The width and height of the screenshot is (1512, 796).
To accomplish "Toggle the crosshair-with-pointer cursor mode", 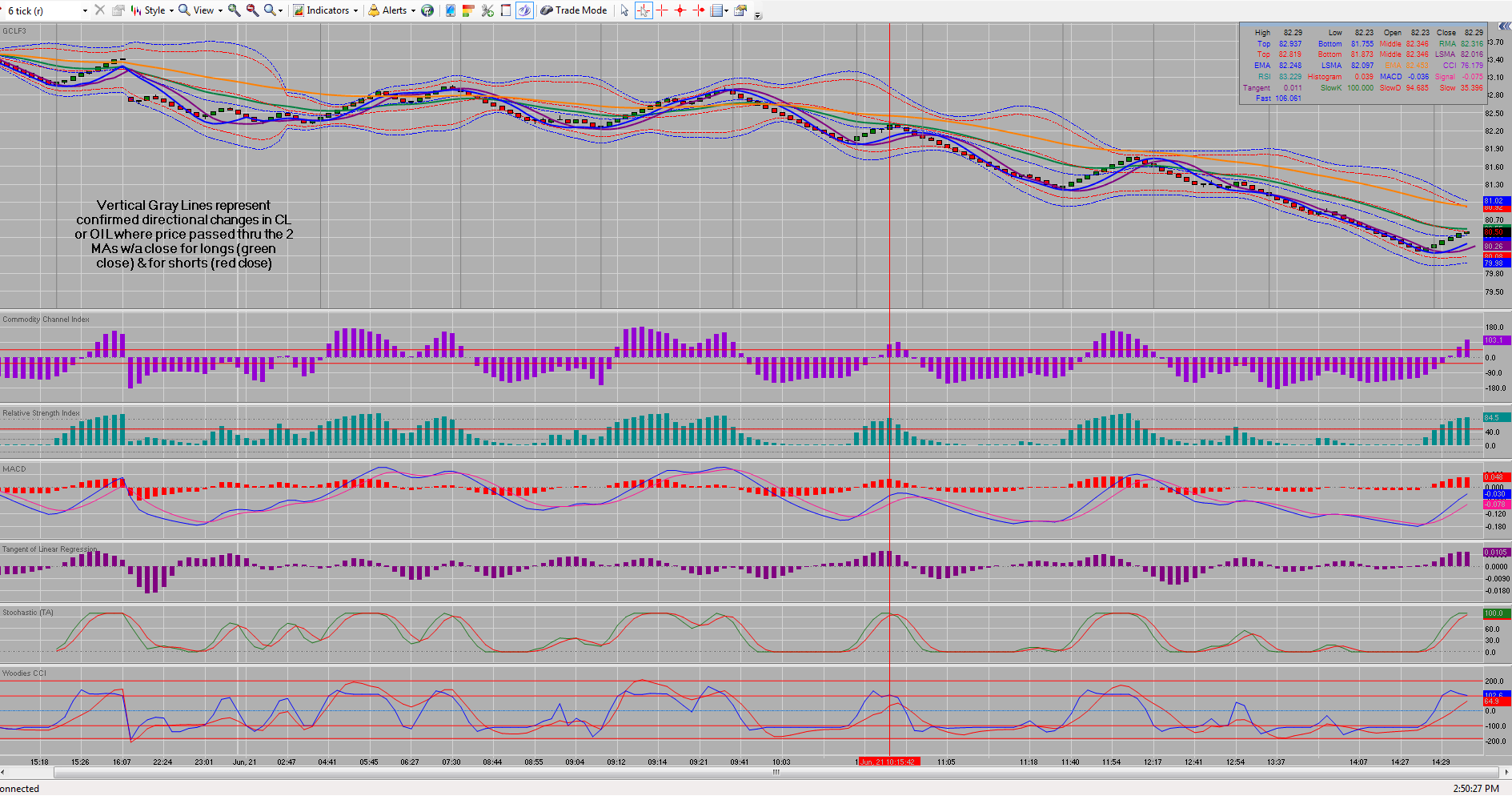I will [644, 10].
